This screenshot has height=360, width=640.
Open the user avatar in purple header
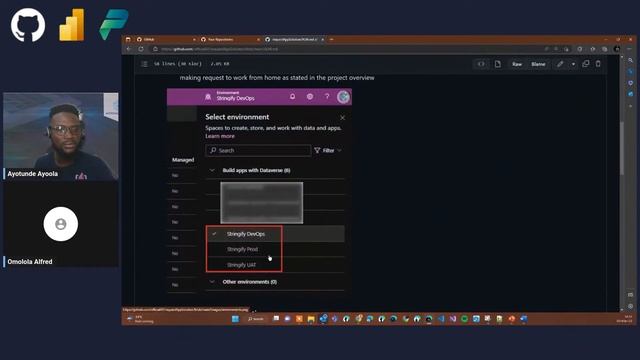tap(343, 97)
